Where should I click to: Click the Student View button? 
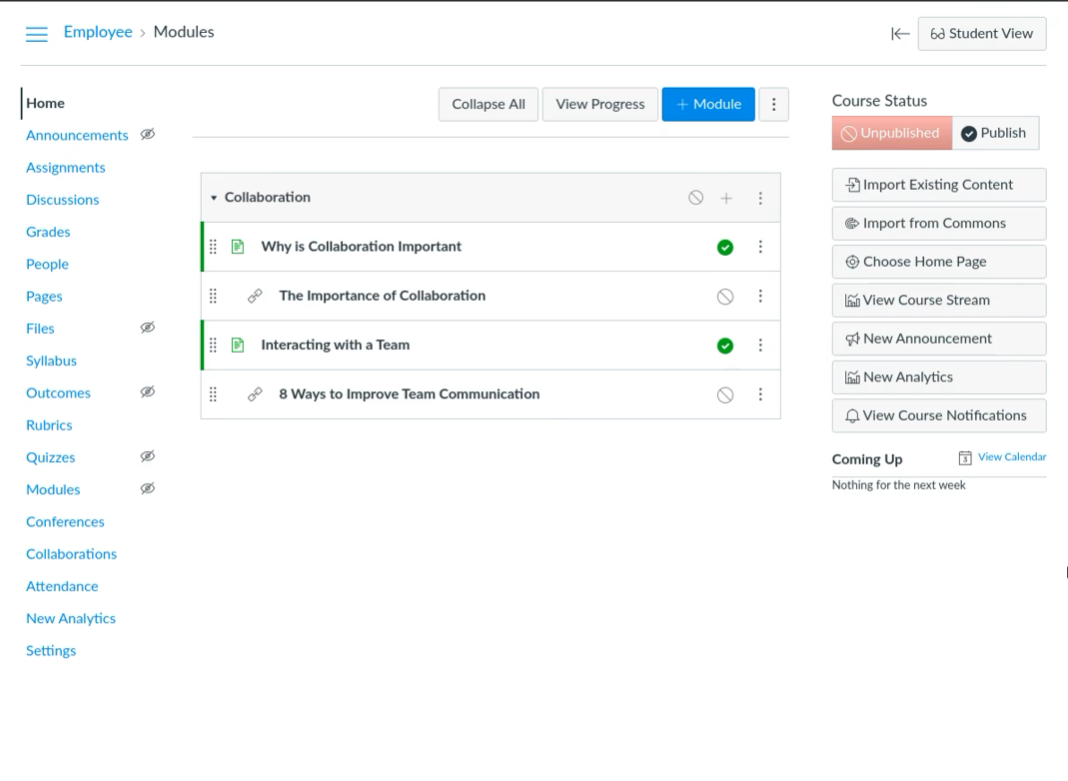pos(982,34)
